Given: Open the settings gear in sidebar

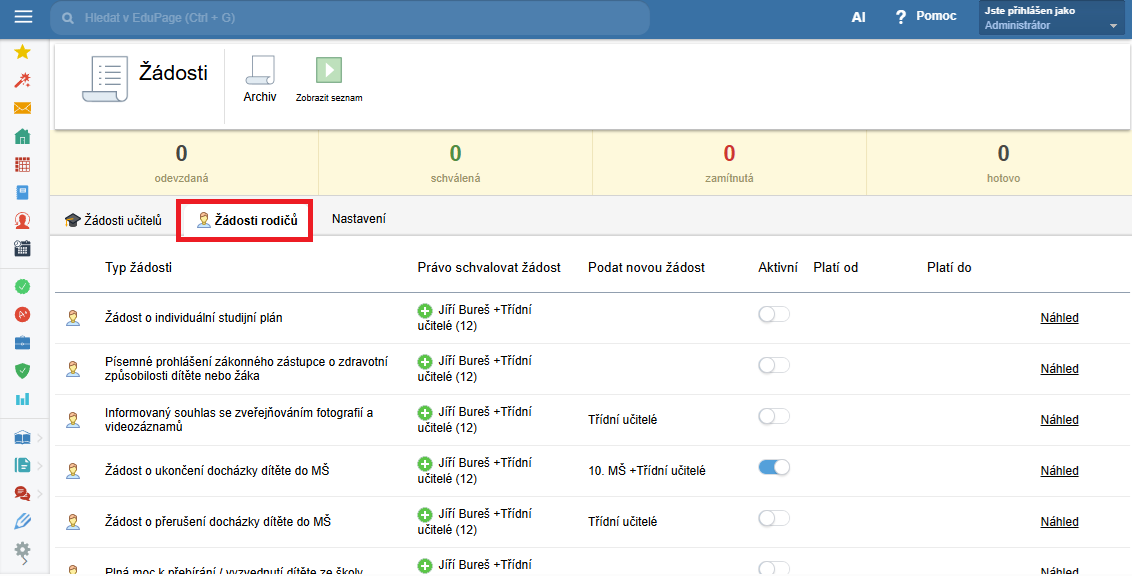Looking at the screenshot, I should click(22, 549).
